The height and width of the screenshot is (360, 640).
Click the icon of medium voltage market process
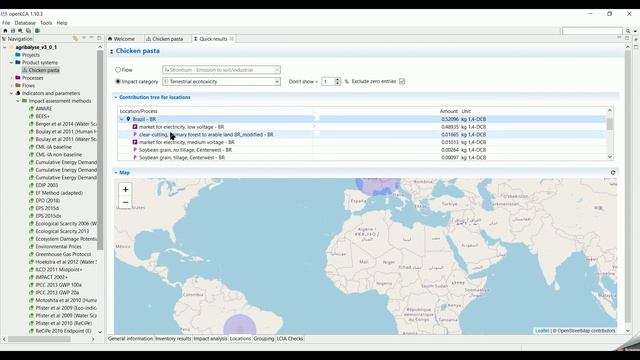pos(135,142)
